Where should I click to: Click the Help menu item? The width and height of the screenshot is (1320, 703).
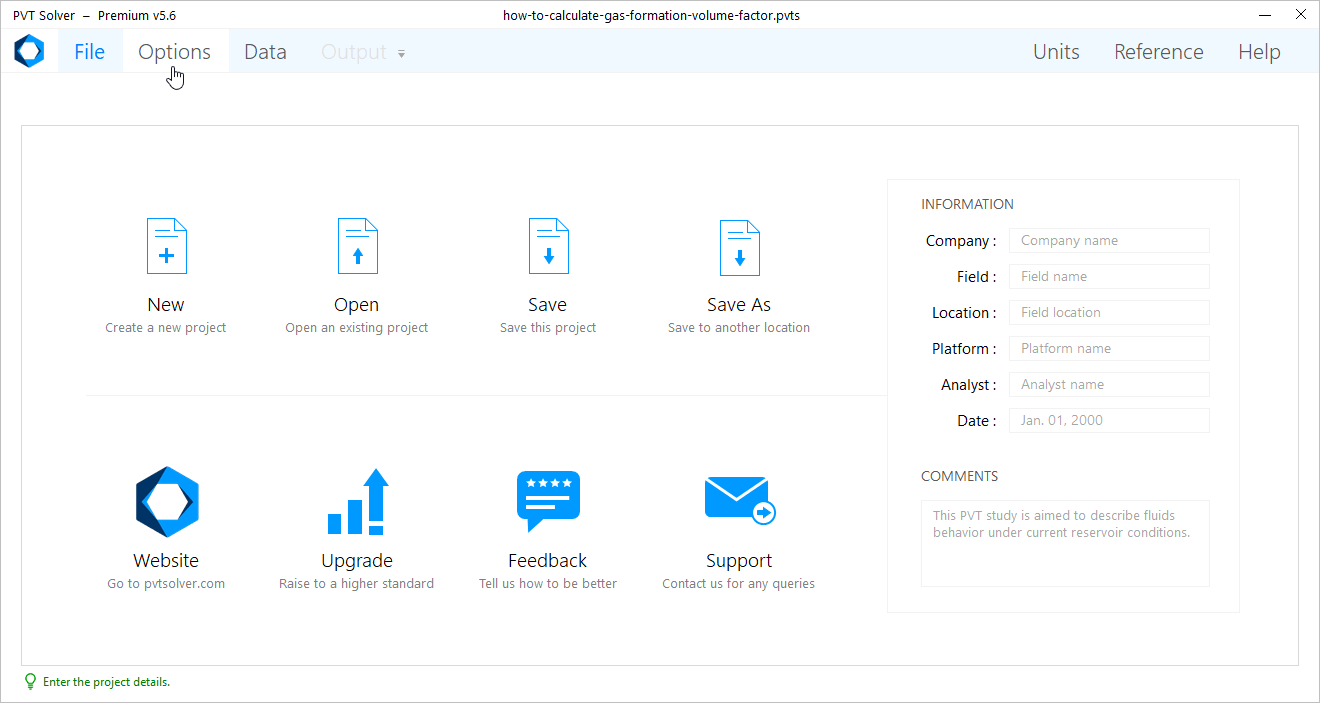[x=1259, y=52]
